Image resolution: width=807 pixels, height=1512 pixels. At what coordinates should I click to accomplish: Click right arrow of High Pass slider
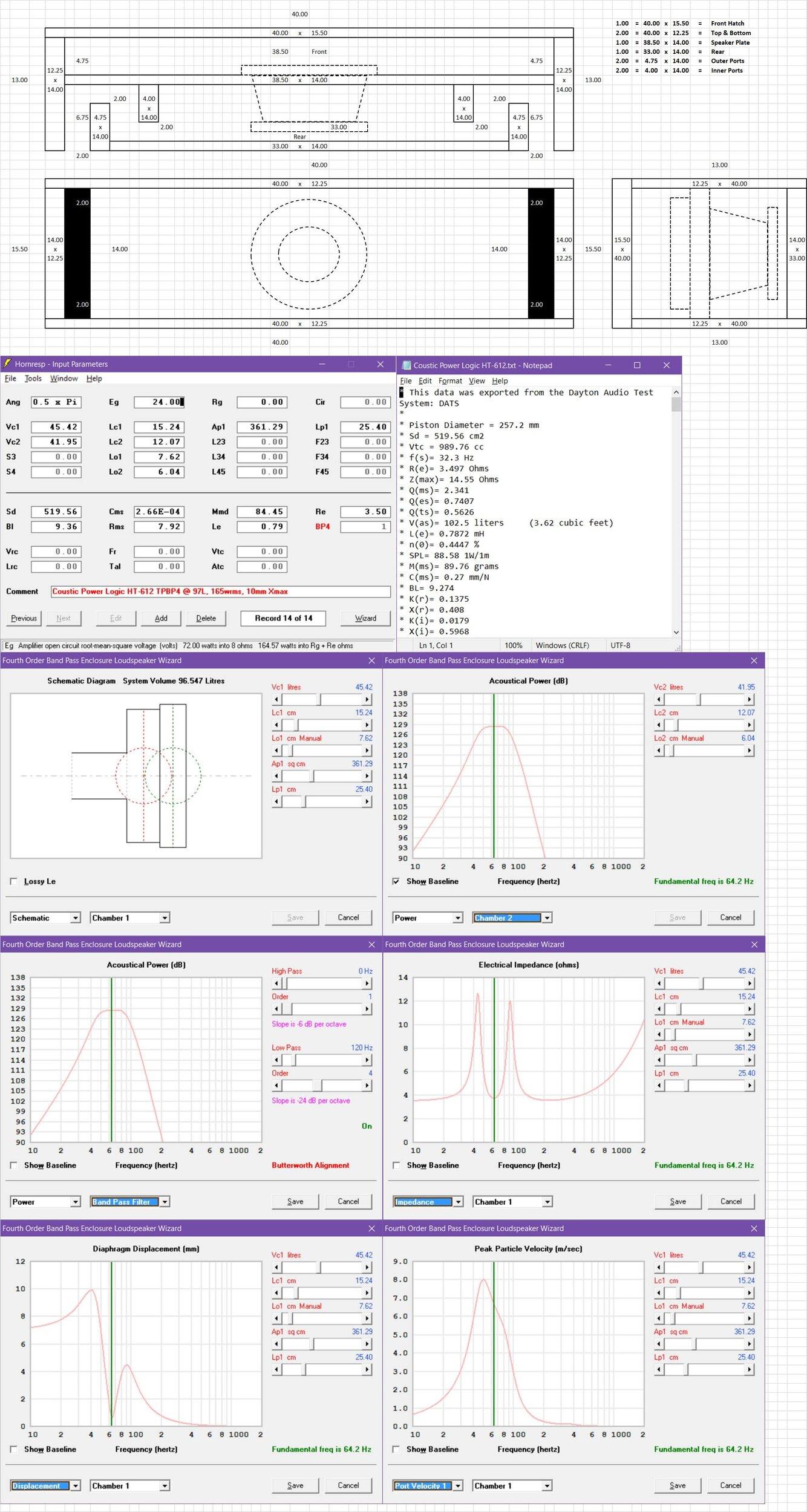point(367,983)
